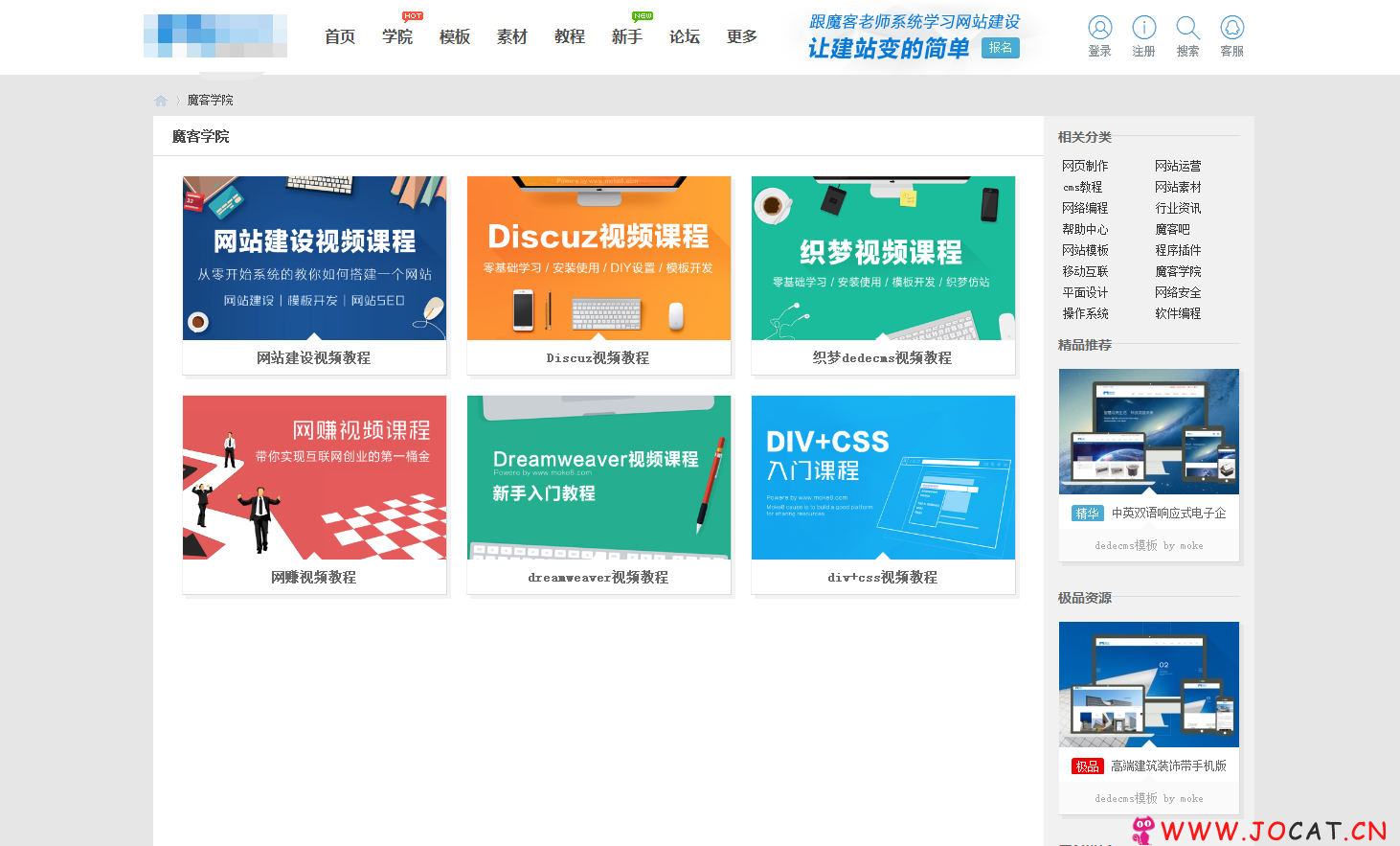The width and height of the screenshot is (1400, 846).
Task: Select 帮助中心 category link
Action: (x=1085, y=229)
